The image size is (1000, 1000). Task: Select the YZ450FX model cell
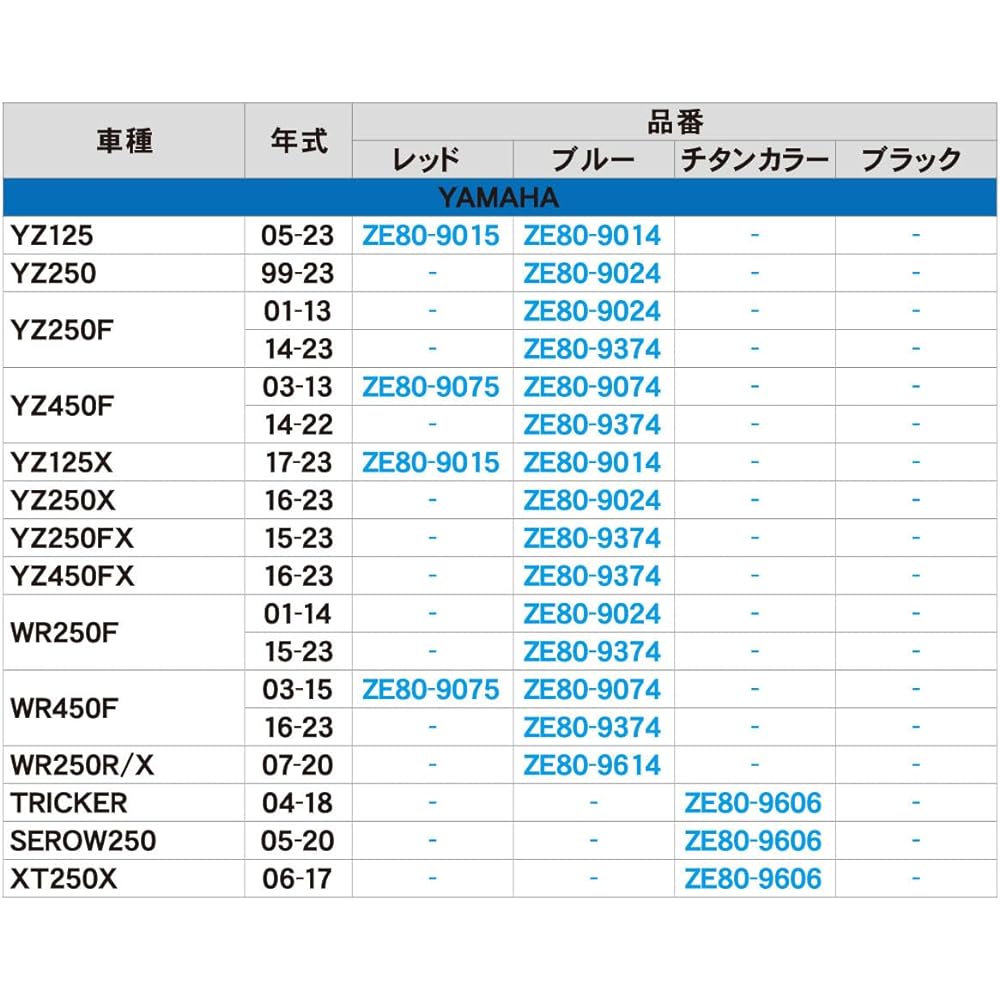[x=124, y=576]
